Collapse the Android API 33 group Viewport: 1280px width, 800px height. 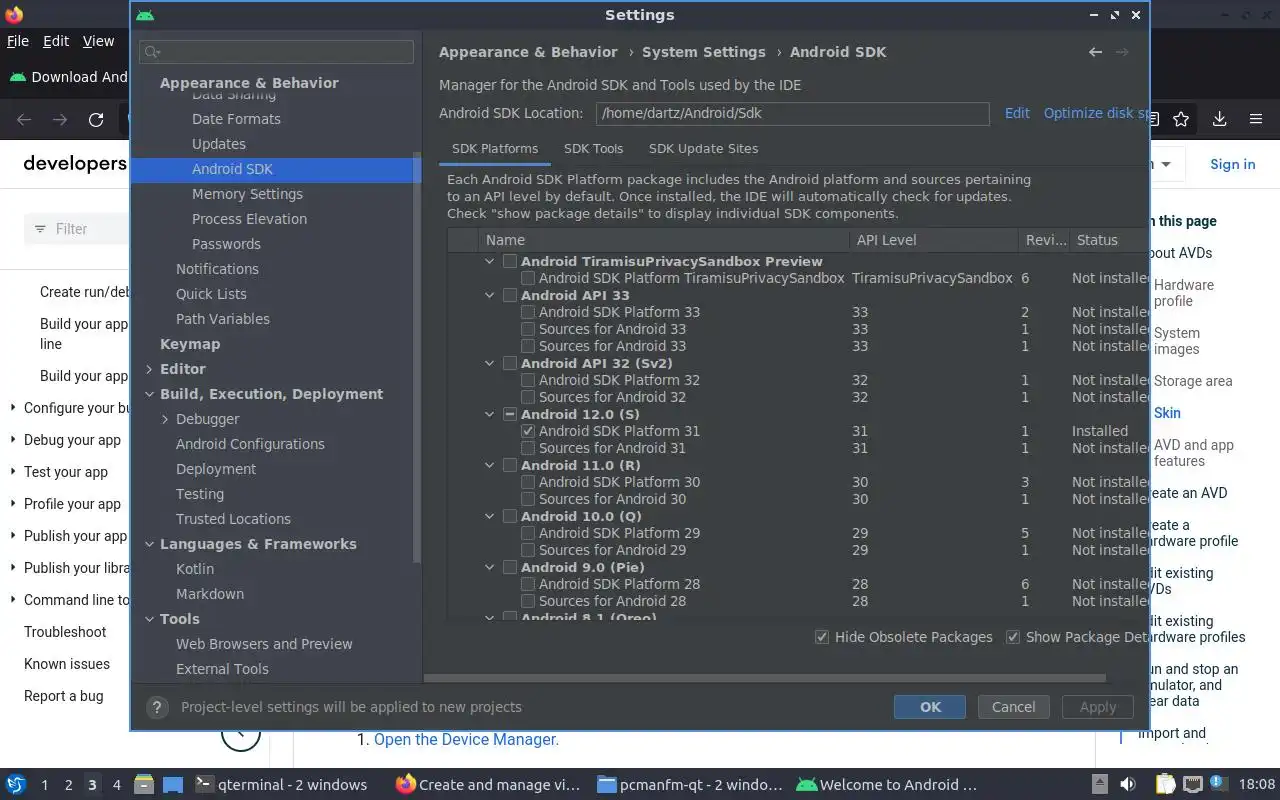click(x=489, y=295)
